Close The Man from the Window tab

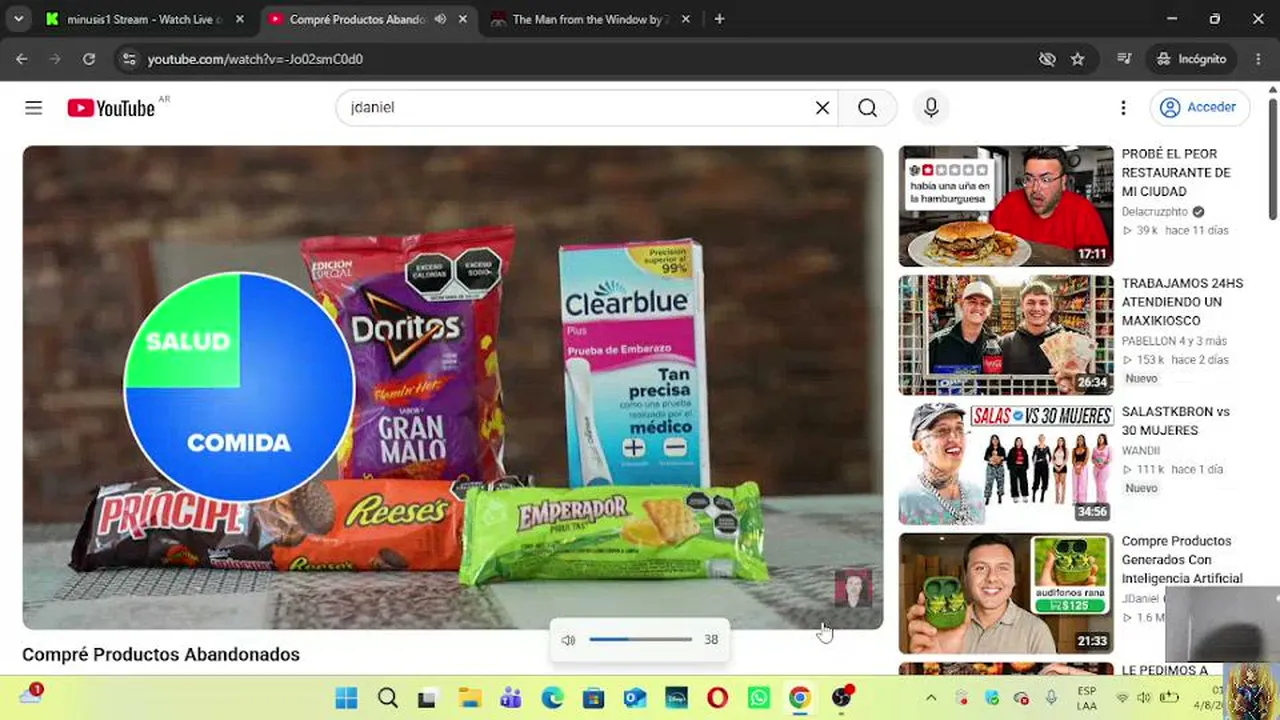pyautogui.click(x=688, y=19)
